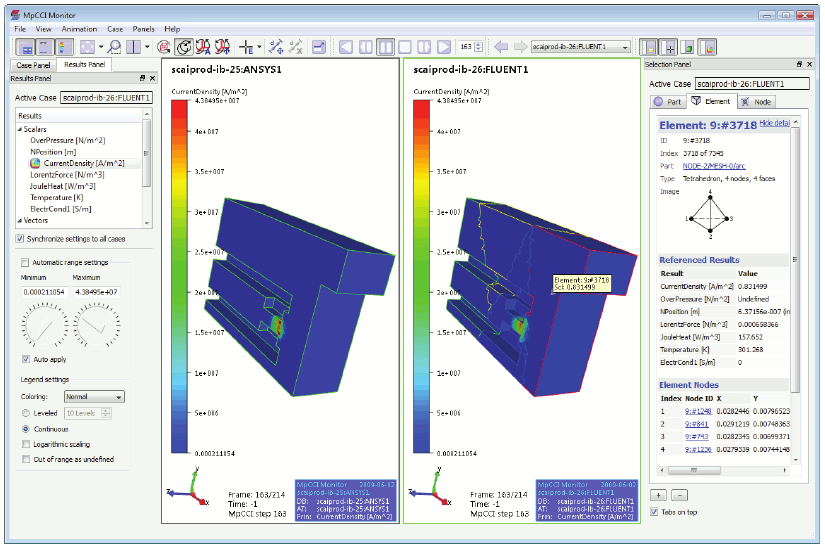The height and width of the screenshot is (548, 825).
Task: Open dropdown arrow next to fit-view icon
Action: 100,47
